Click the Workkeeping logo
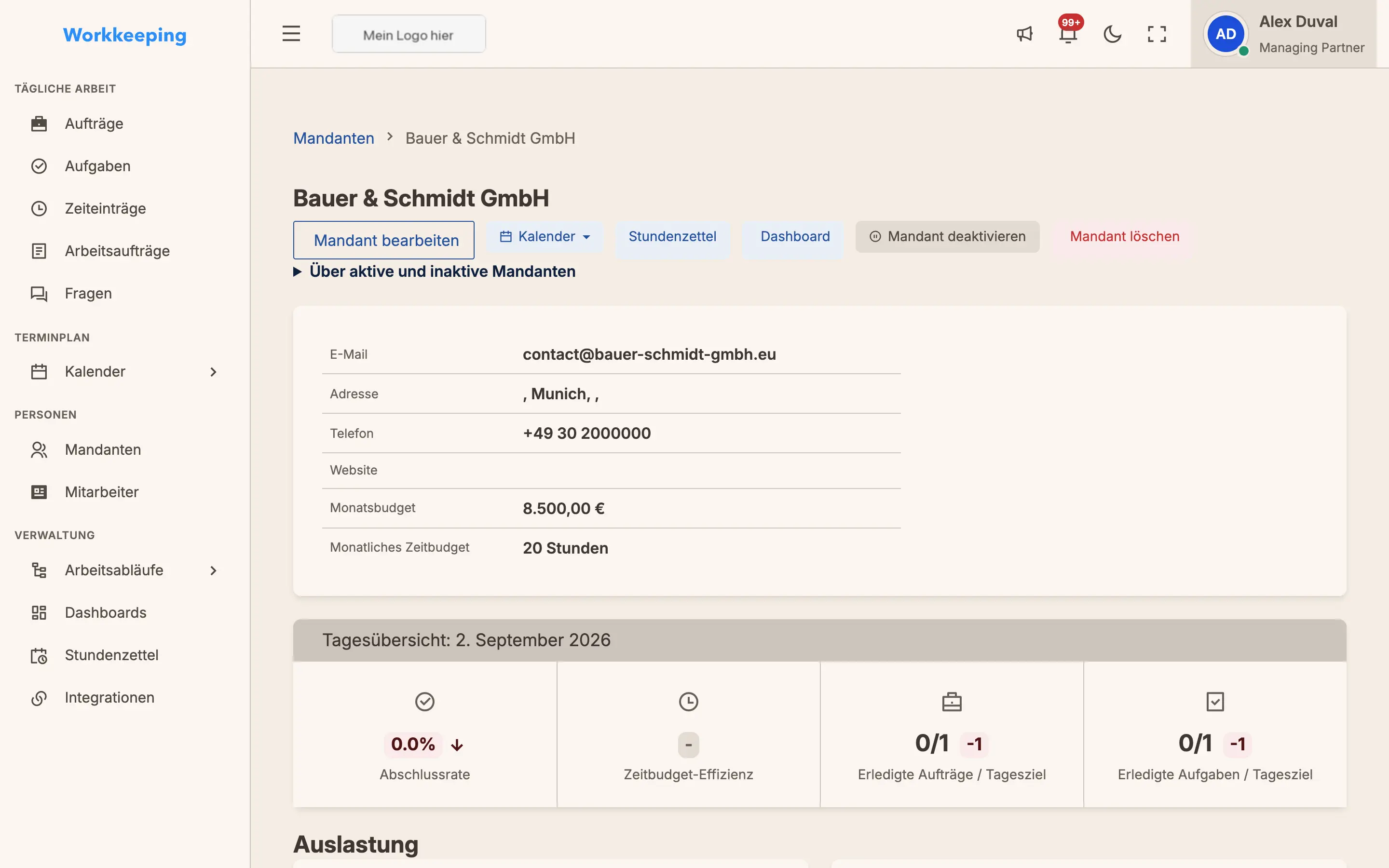 tap(124, 35)
